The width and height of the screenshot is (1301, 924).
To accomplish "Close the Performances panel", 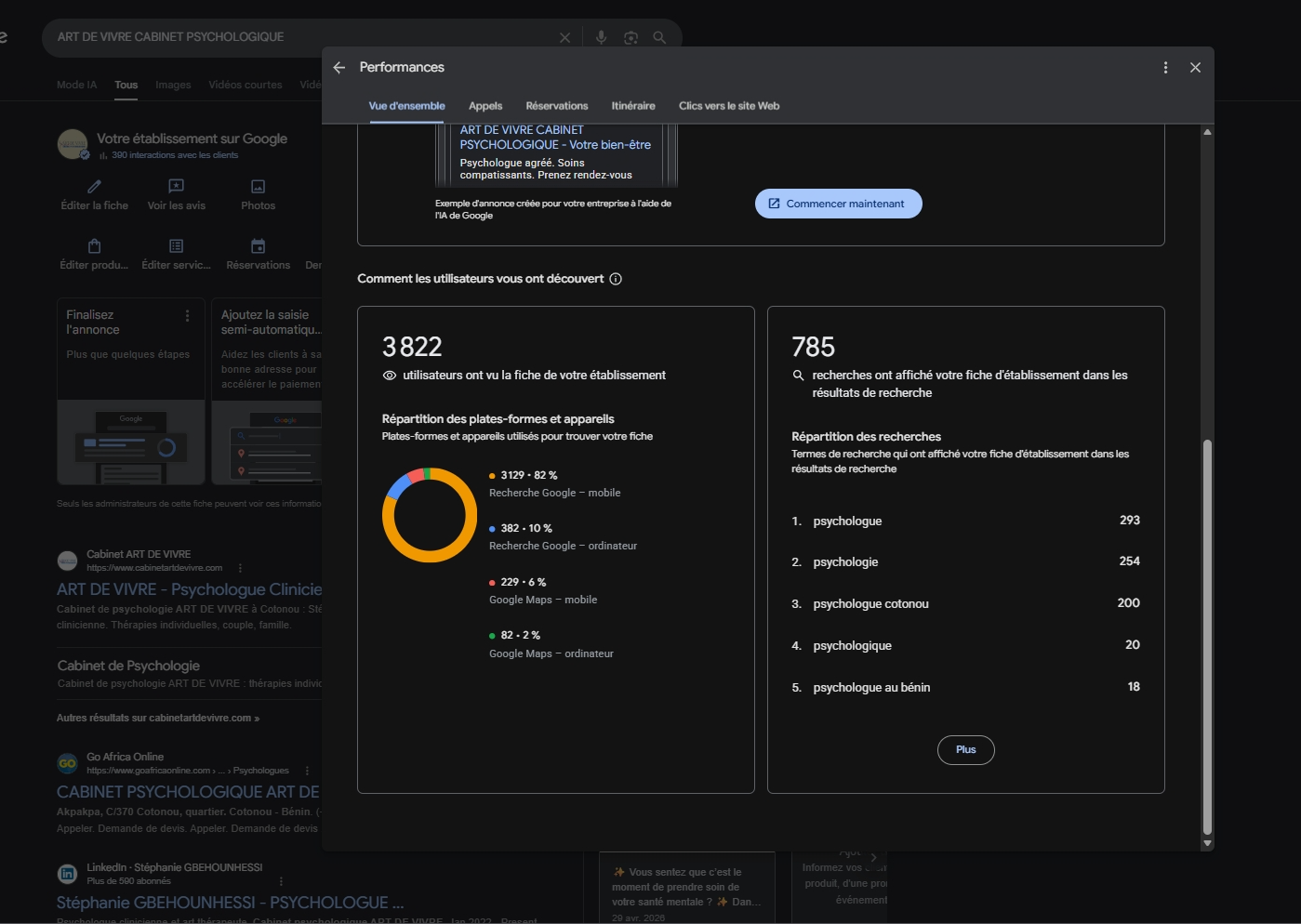I will (1196, 68).
